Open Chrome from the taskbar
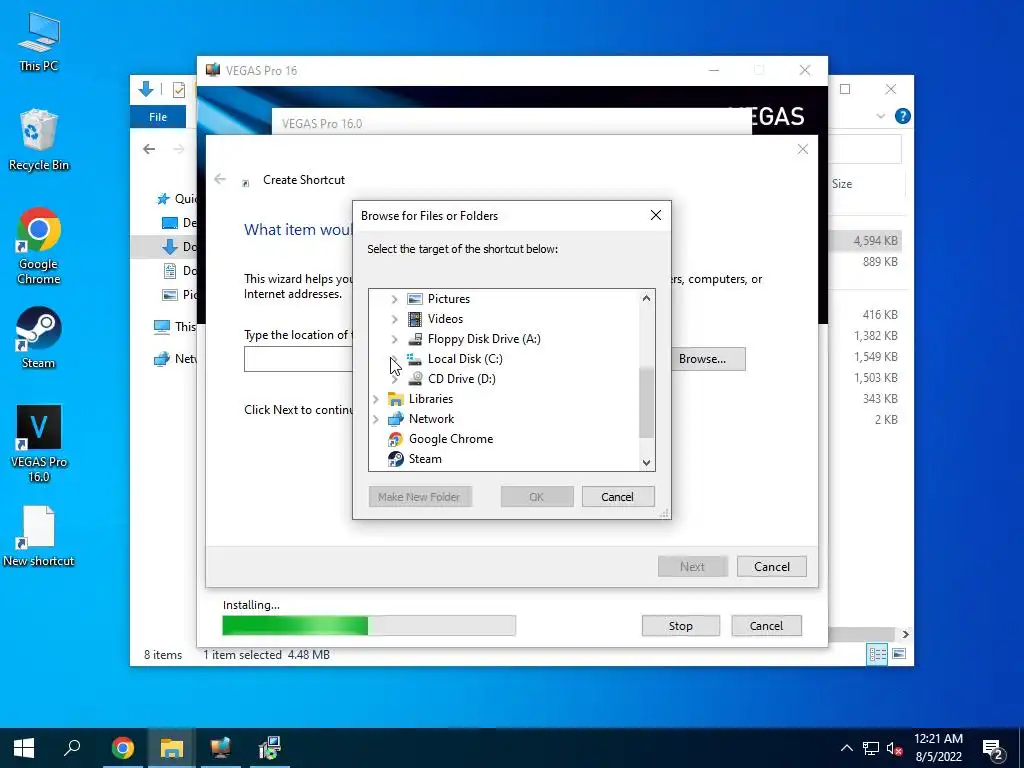This screenshot has height=768, width=1024. 122,748
